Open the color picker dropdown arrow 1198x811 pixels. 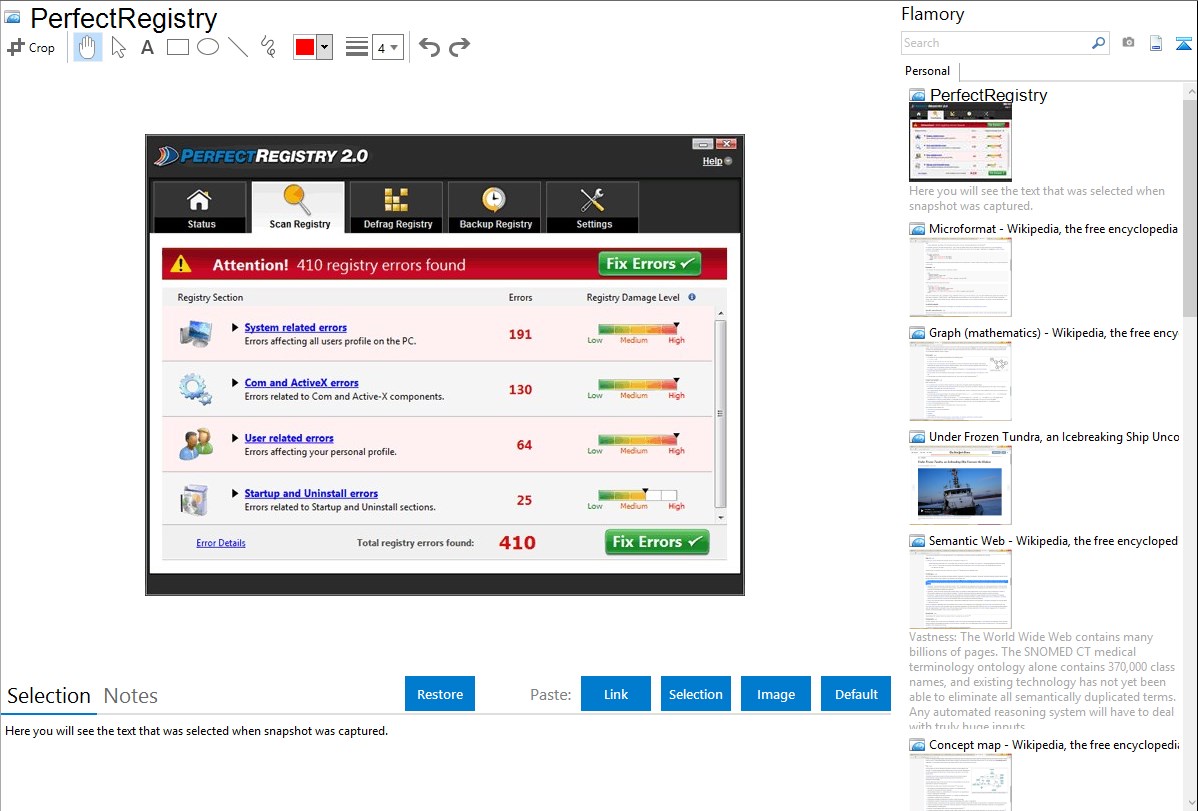pos(324,47)
